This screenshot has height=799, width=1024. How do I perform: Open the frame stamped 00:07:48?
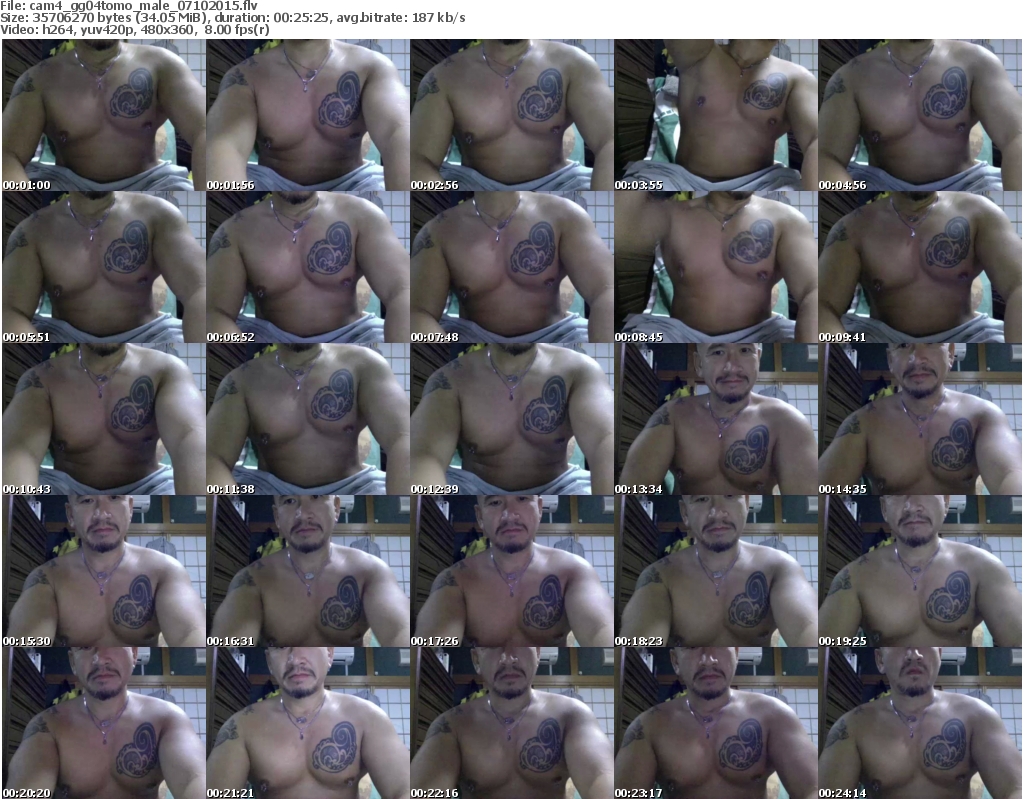click(512, 267)
